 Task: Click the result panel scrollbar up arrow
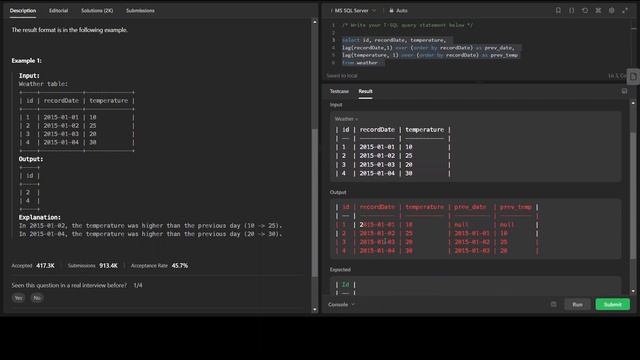633,103
